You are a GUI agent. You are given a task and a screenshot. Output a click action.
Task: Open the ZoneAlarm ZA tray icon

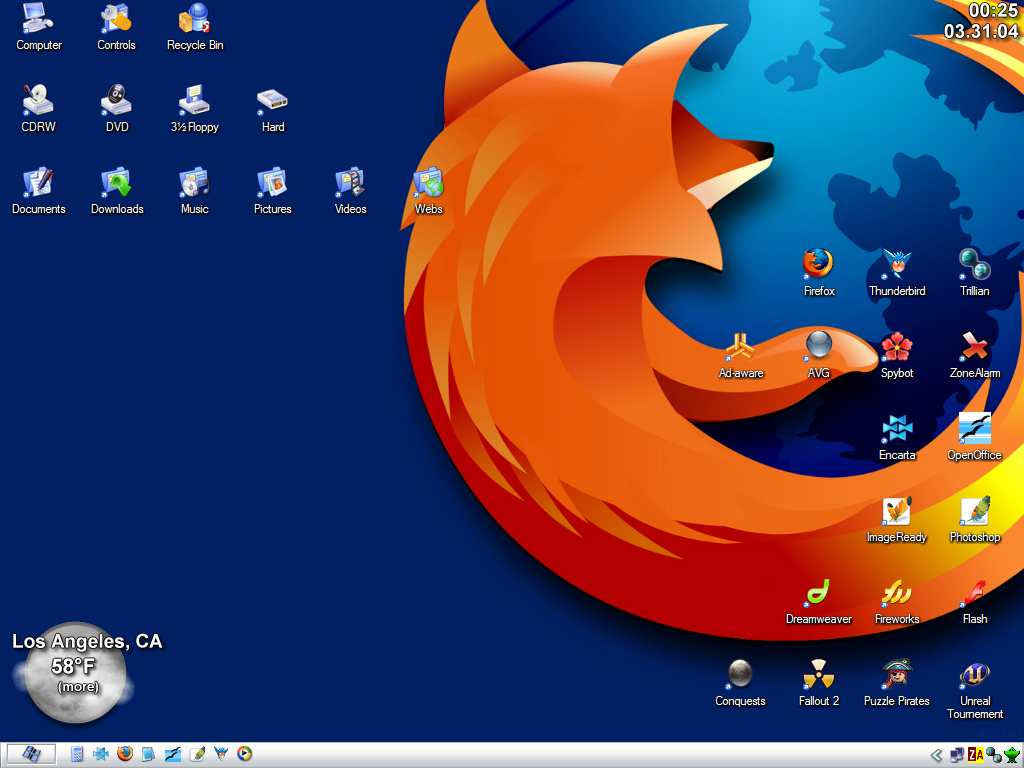976,756
